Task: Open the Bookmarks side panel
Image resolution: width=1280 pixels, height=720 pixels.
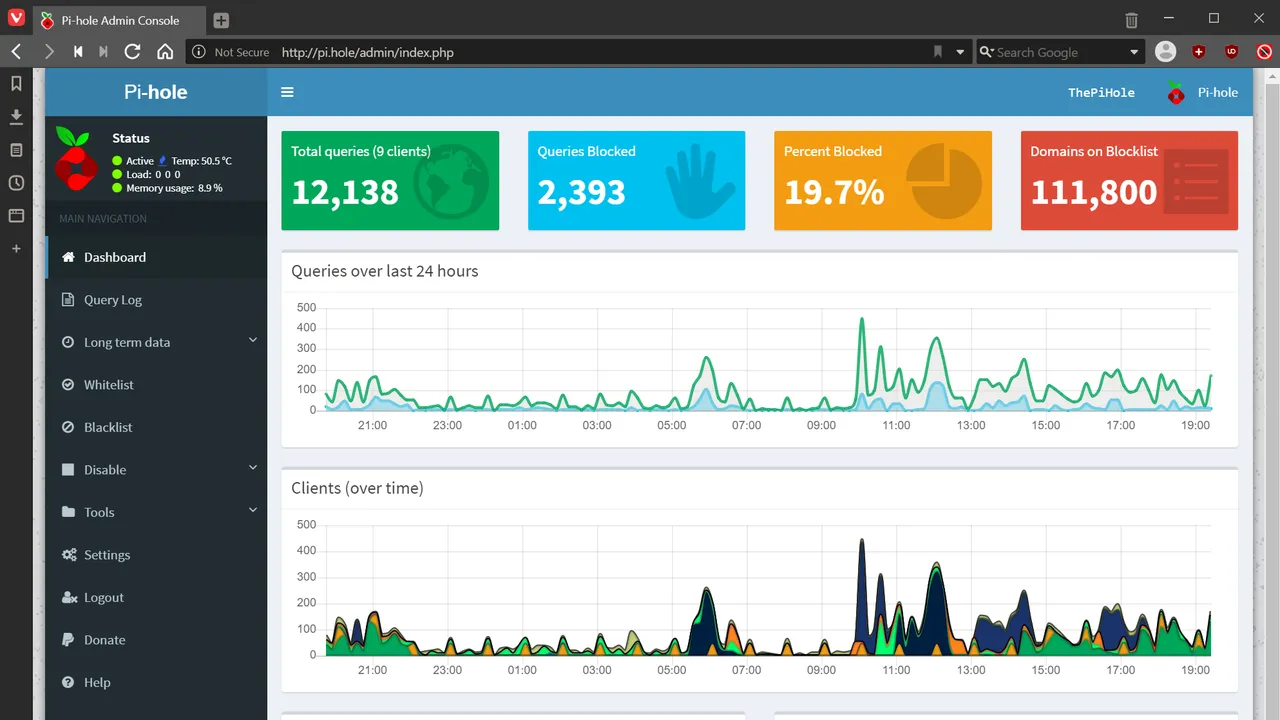Action: coord(16,84)
